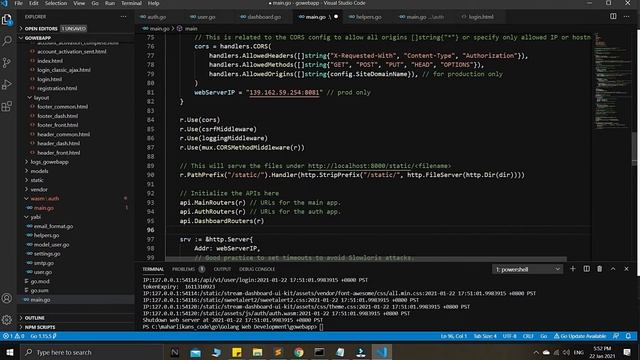
Task: Click the editor horizontal scrollbar
Action: pos(366,259)
